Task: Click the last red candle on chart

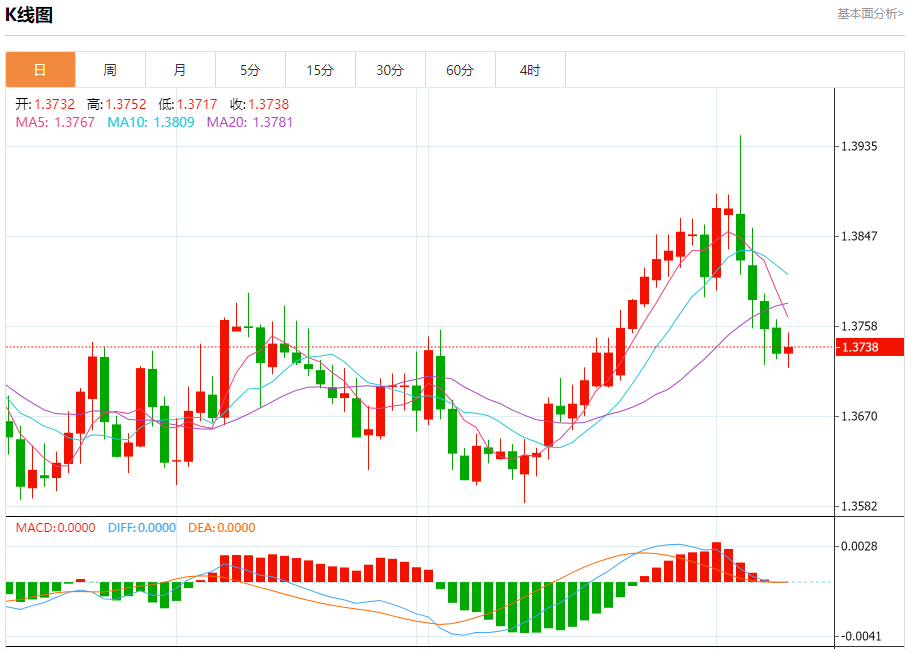Action: point(788,350)
